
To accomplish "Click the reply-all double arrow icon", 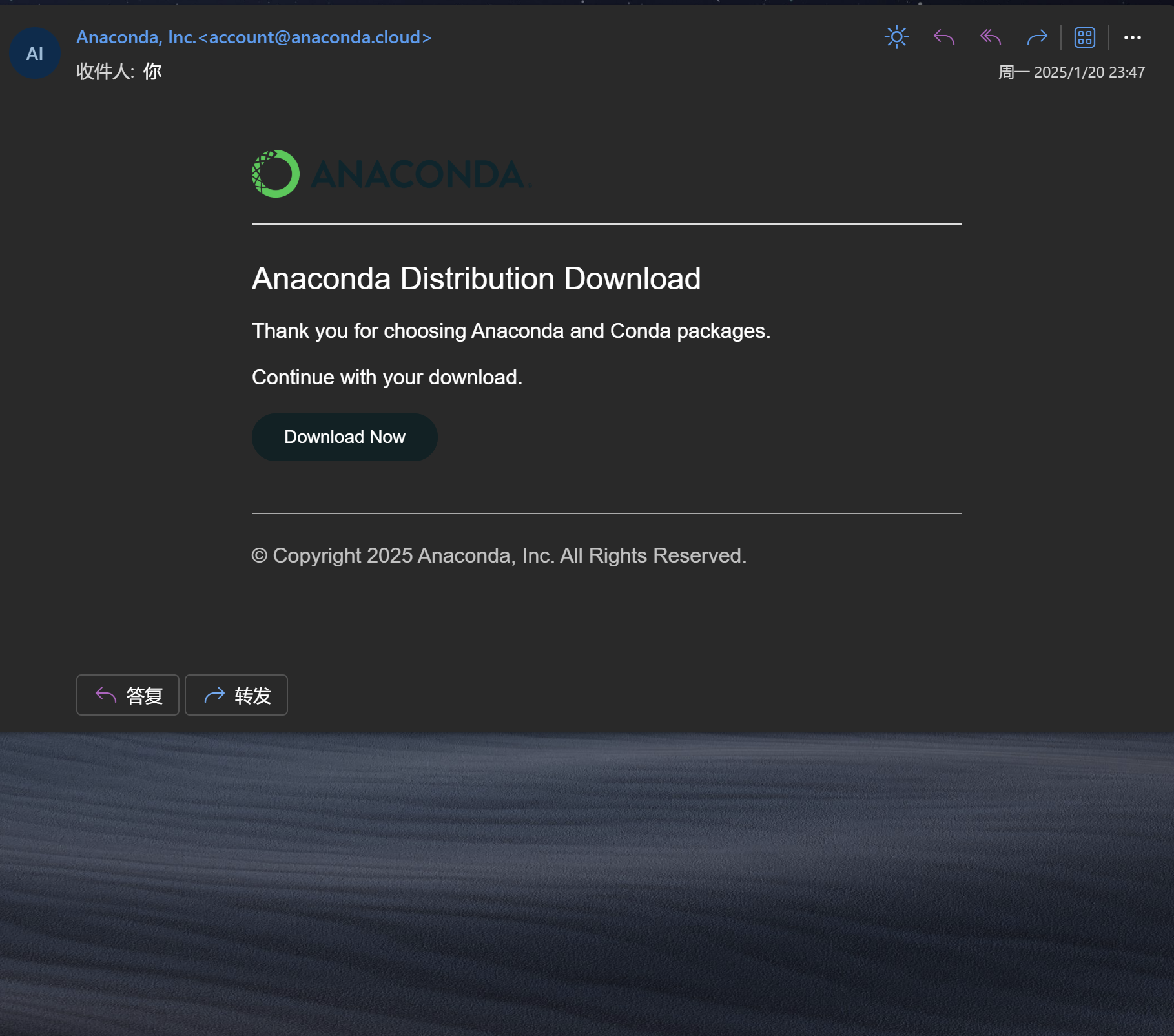I will [x=991, y=37].
